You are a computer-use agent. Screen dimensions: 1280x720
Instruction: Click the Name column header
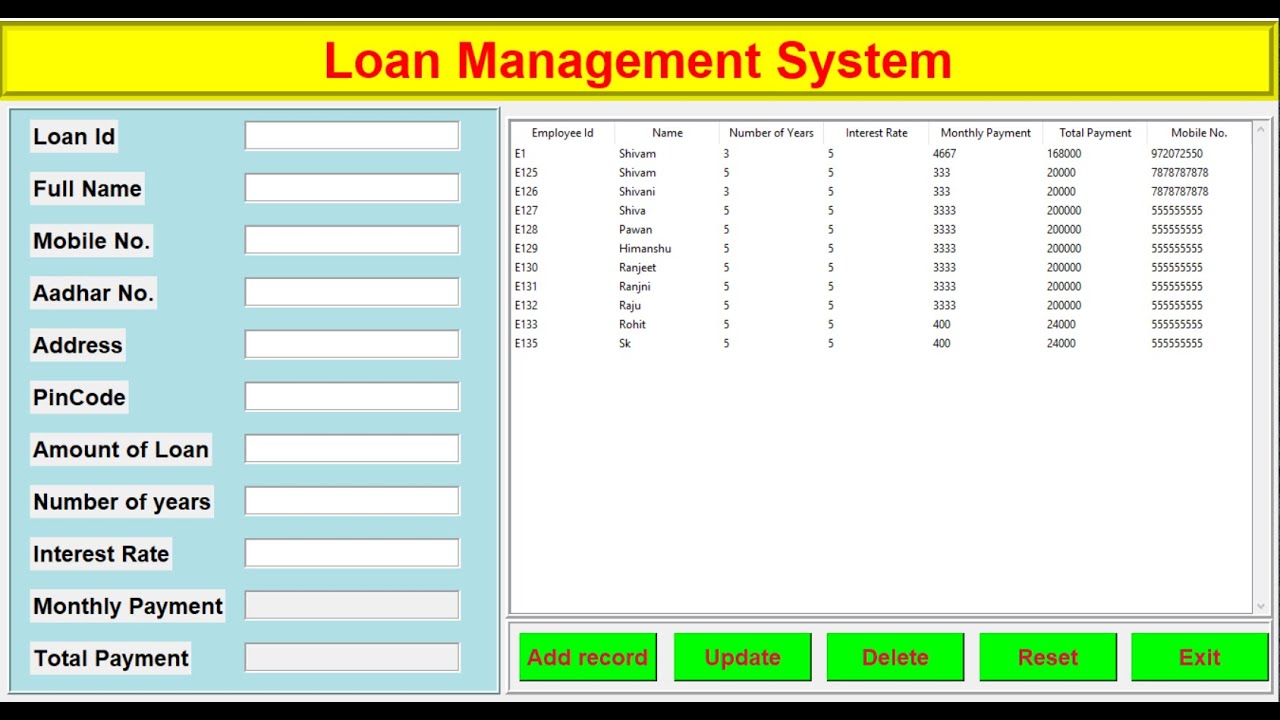point(667,133)
